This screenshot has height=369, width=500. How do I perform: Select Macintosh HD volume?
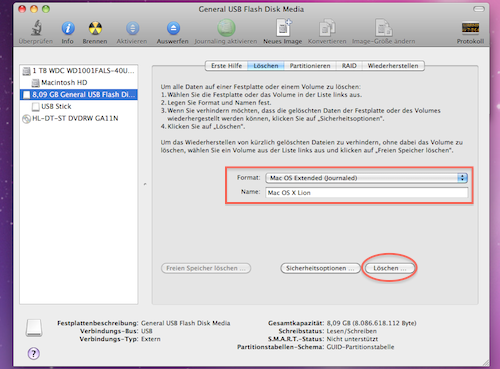tap(79, 83)
